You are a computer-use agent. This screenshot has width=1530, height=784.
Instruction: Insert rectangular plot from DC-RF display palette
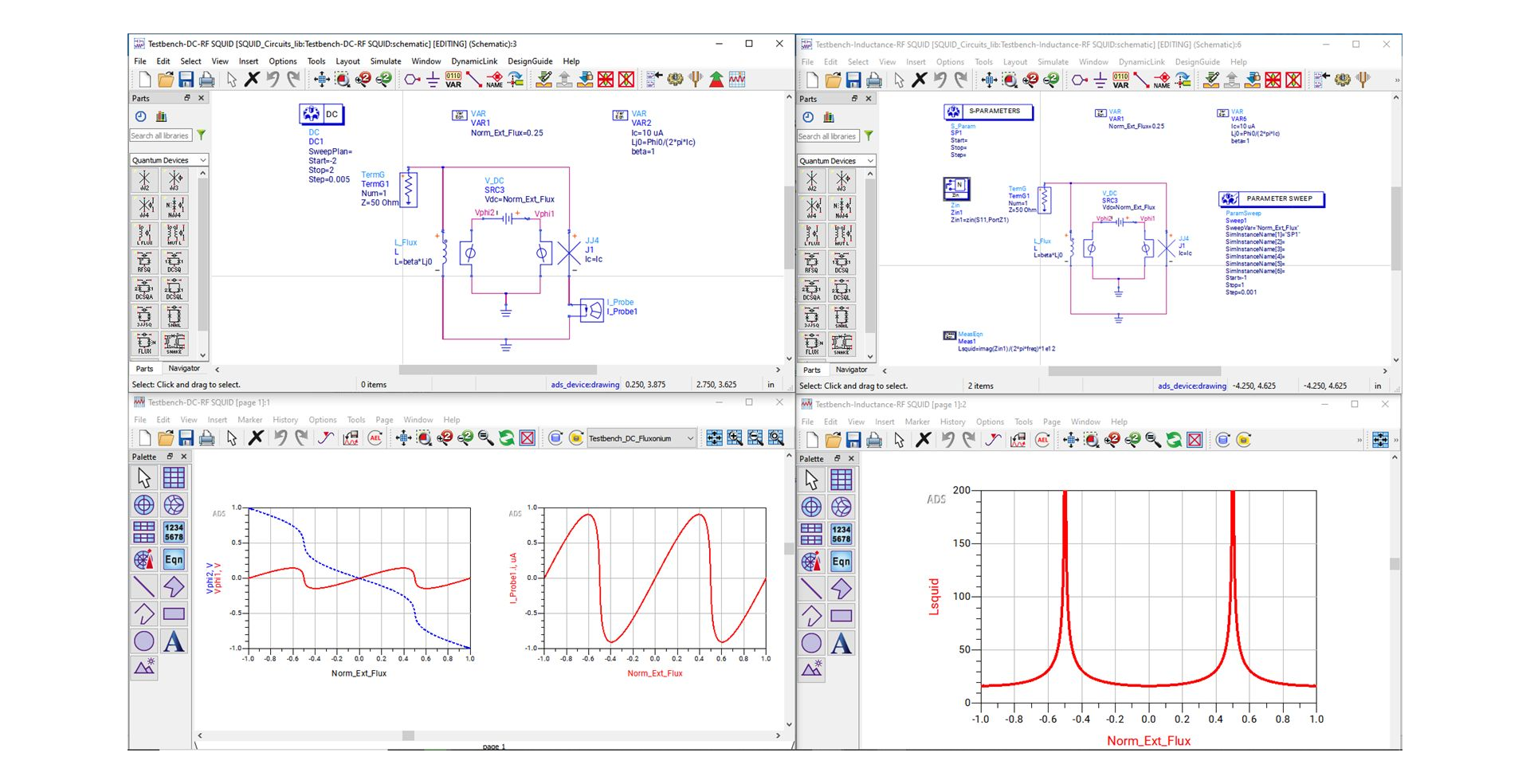174,477
